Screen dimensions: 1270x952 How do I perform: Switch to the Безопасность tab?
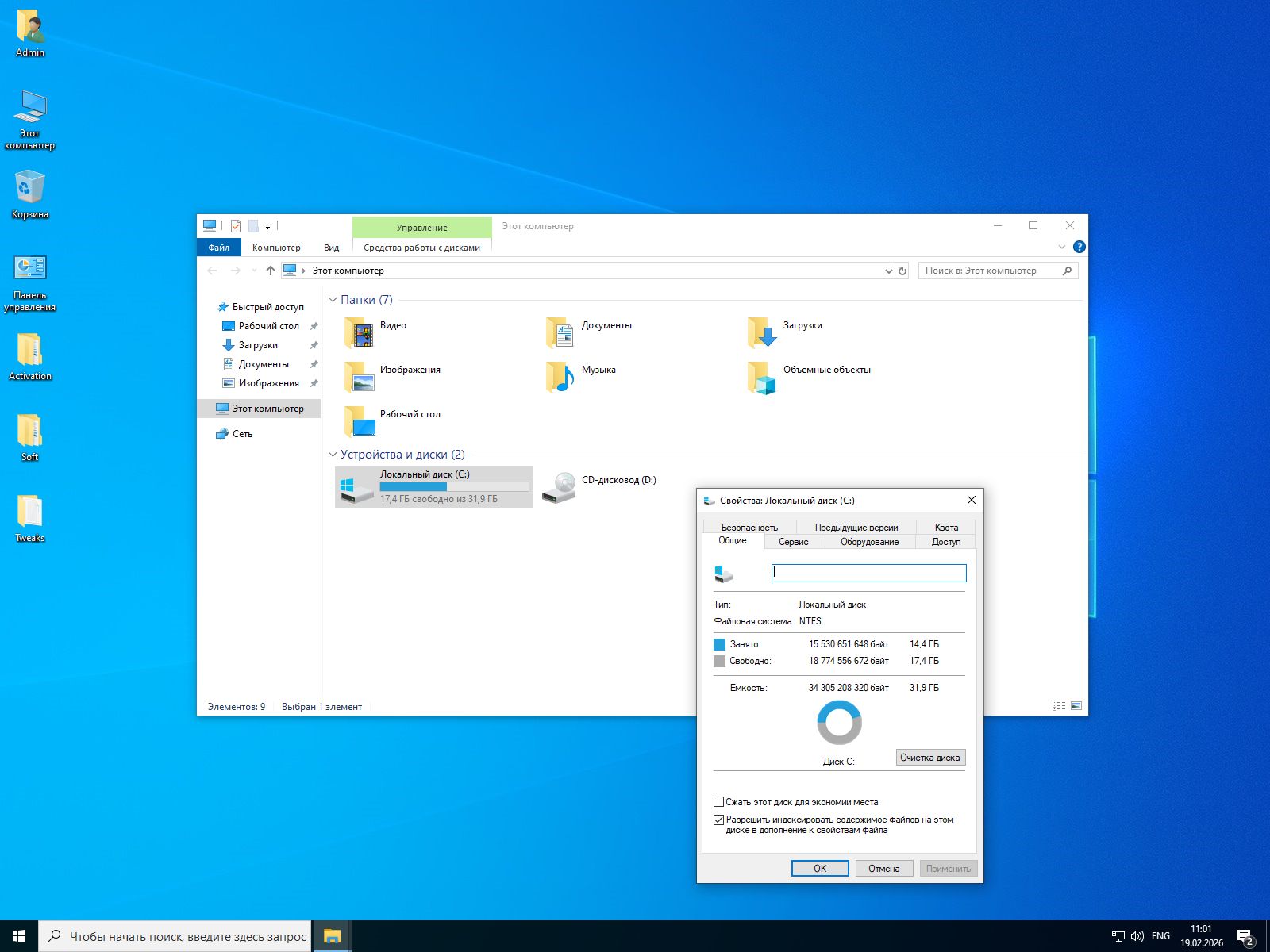coord(749,527)
